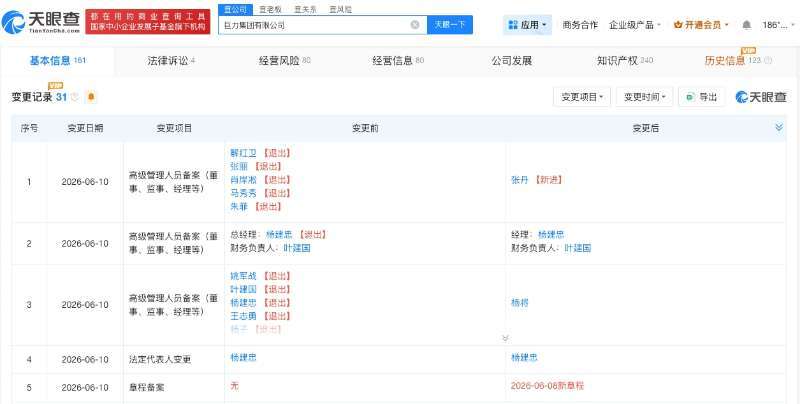Switch to the 法律诉讼 tab
The image size is (800, 404).
click(171, 61)
